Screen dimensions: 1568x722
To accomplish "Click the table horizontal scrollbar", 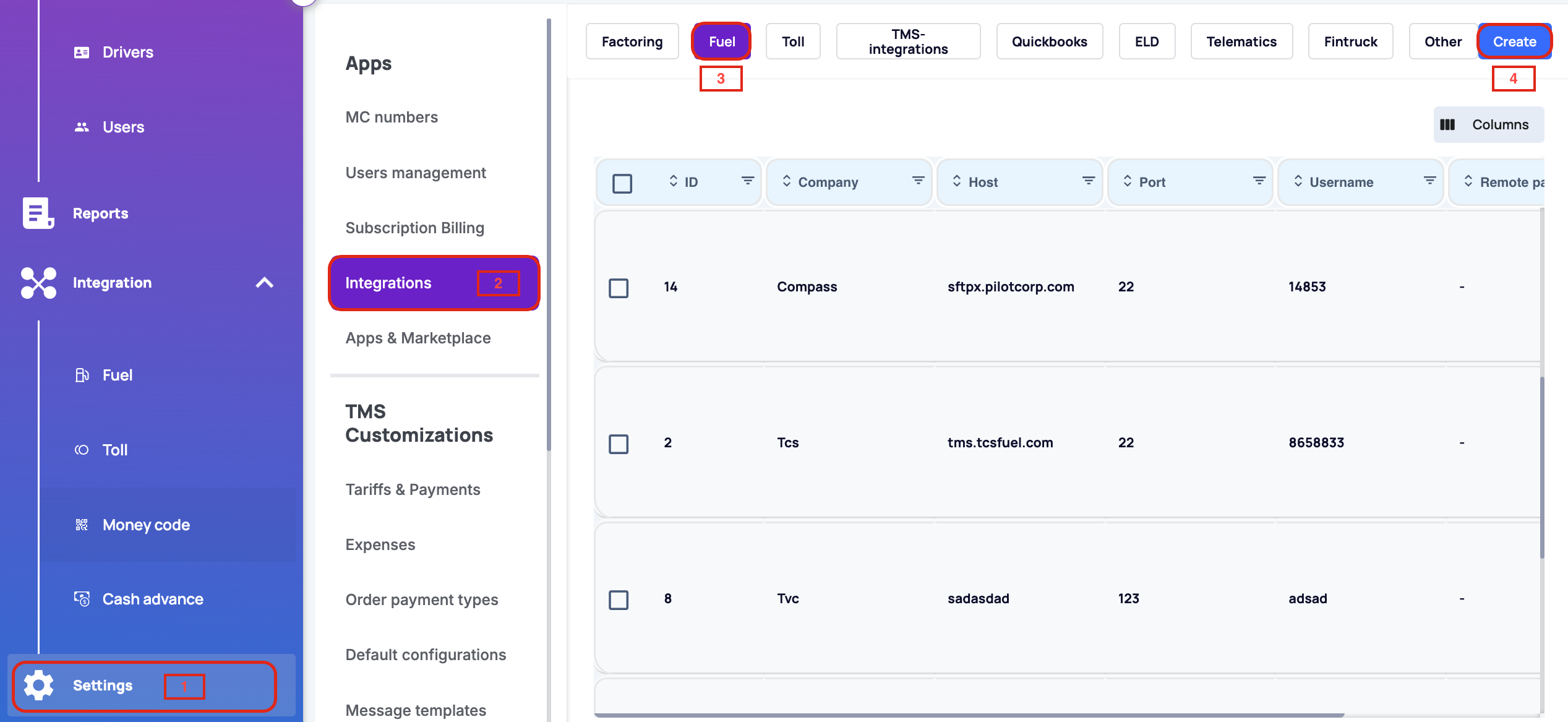I will point(969,715).
